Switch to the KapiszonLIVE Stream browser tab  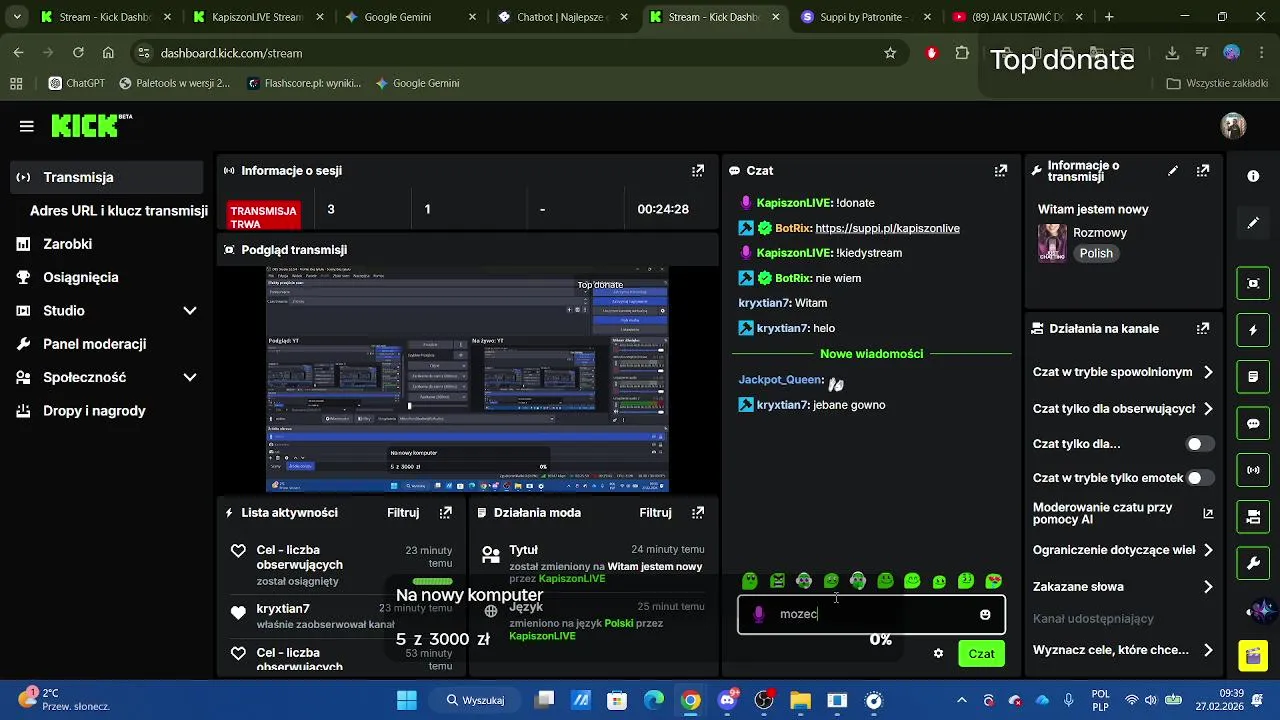coord(256,17)
